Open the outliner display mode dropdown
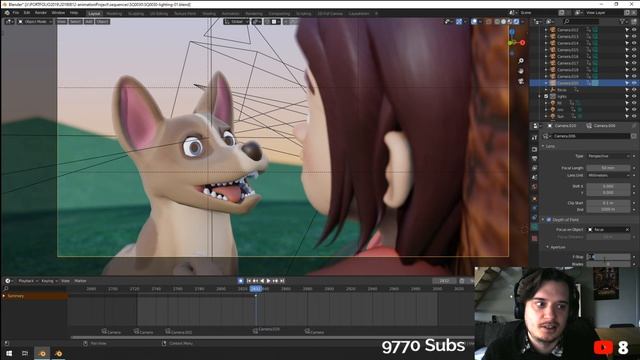Viewport: 640px width, 360px height. (551, 21)
